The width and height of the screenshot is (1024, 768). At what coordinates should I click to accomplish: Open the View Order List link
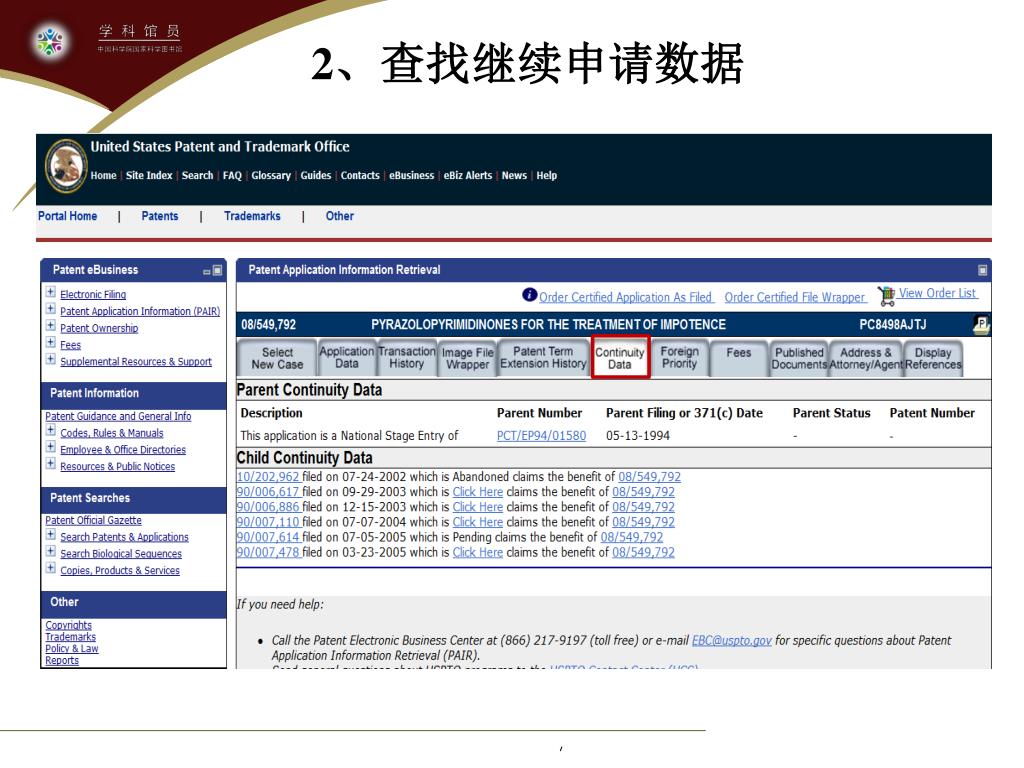pyautogui.click(x=938, y=293)
